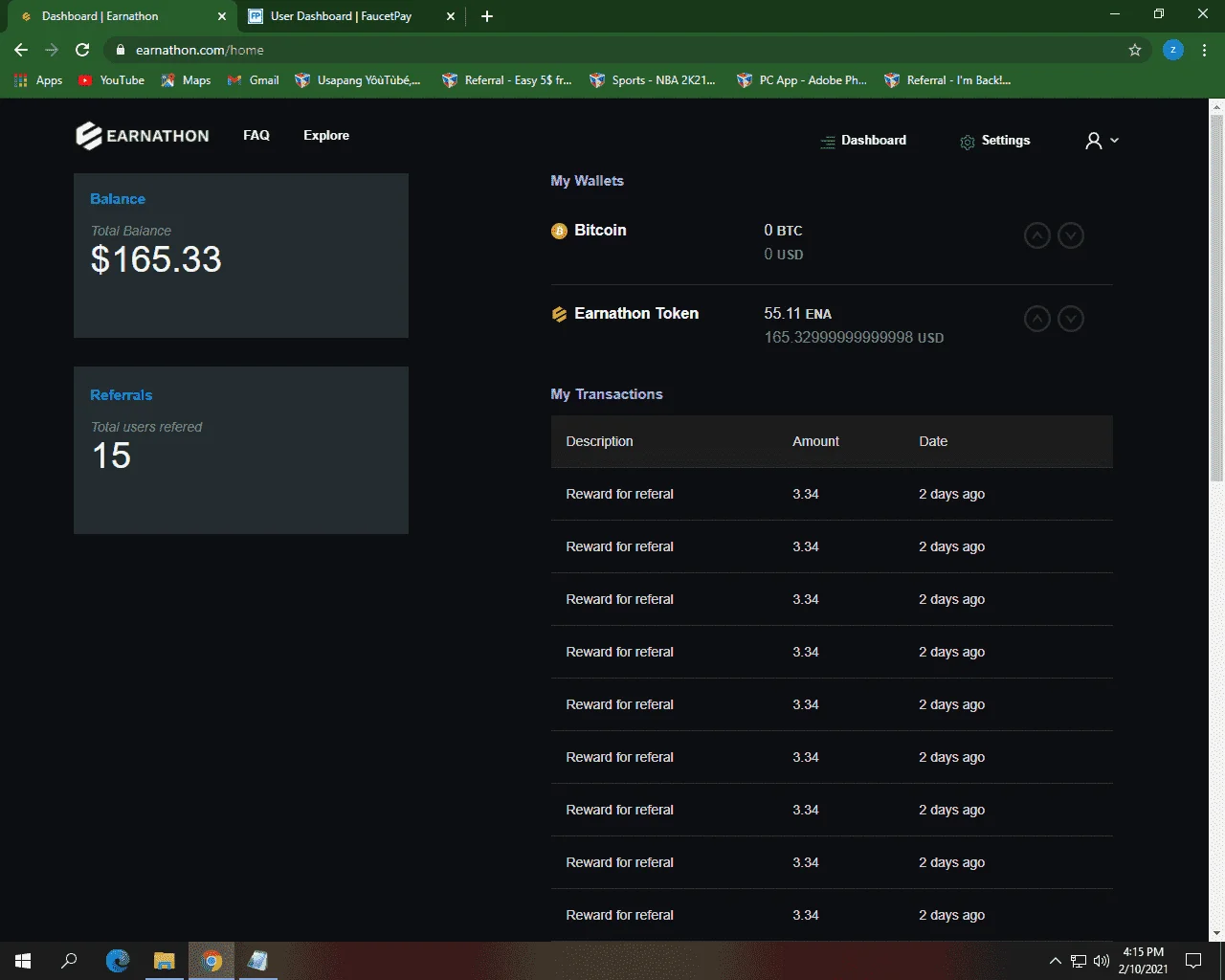
Task: Click the Chrome taskbar icon
Action: click(212, 961)
